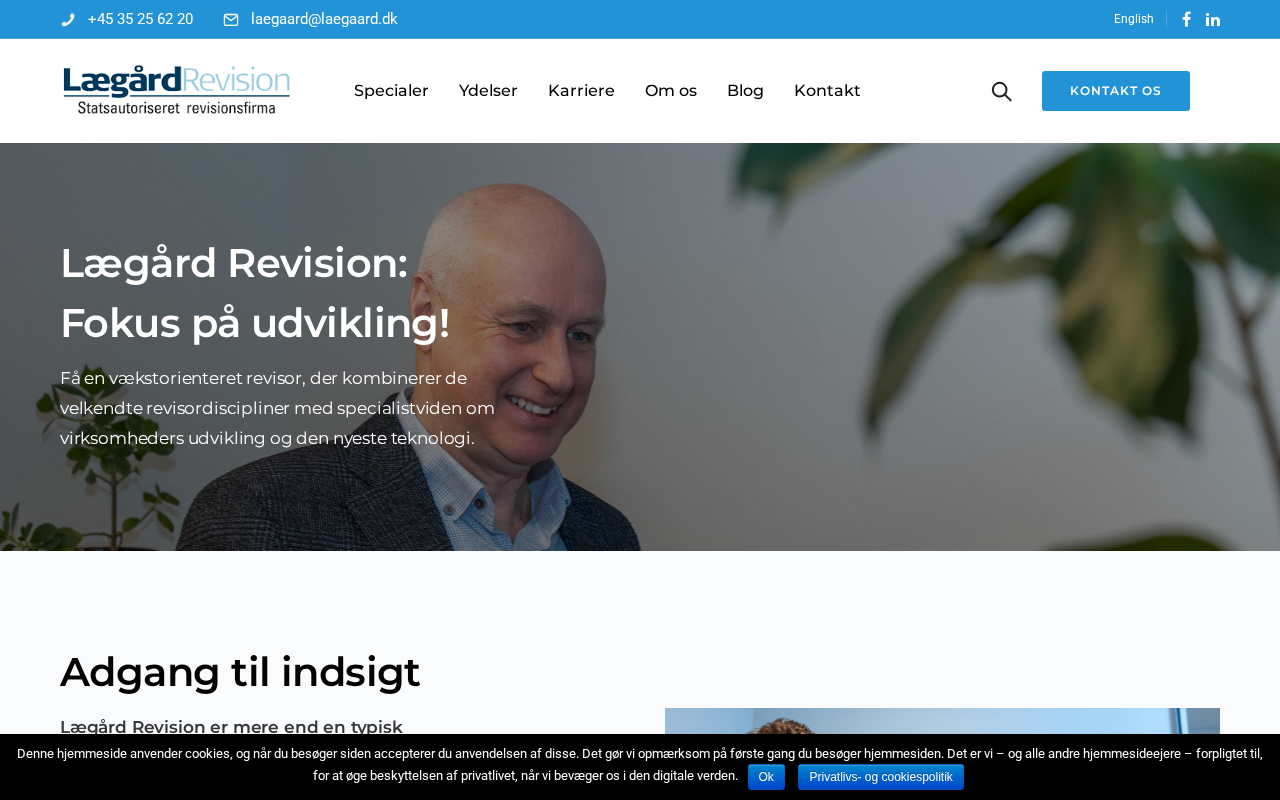
Task: Open the Specialer menu
Action: (x=391, y=91)
